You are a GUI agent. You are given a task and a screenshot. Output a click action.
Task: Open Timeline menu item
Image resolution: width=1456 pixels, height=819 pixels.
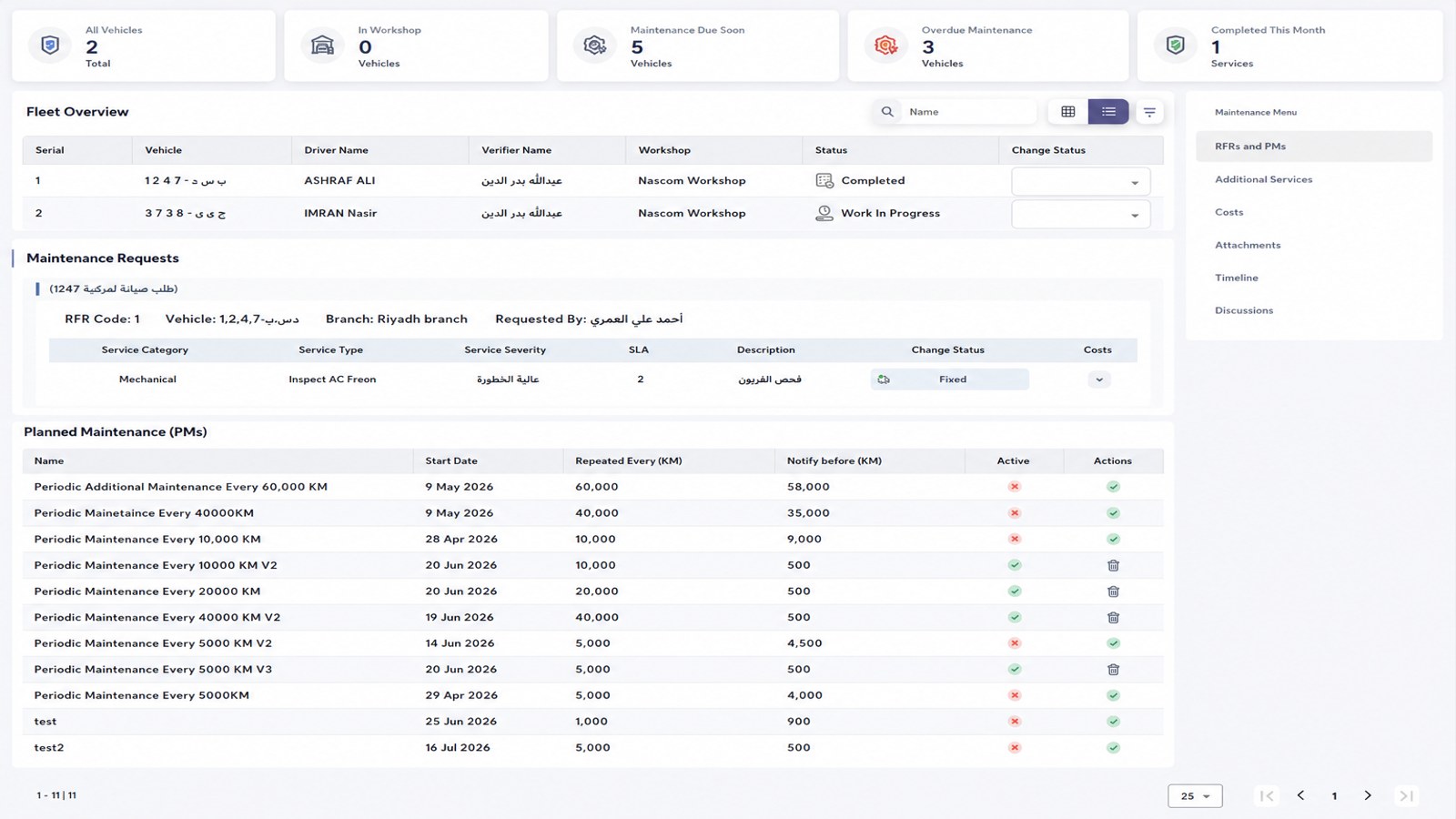(x=1237, y=278)
